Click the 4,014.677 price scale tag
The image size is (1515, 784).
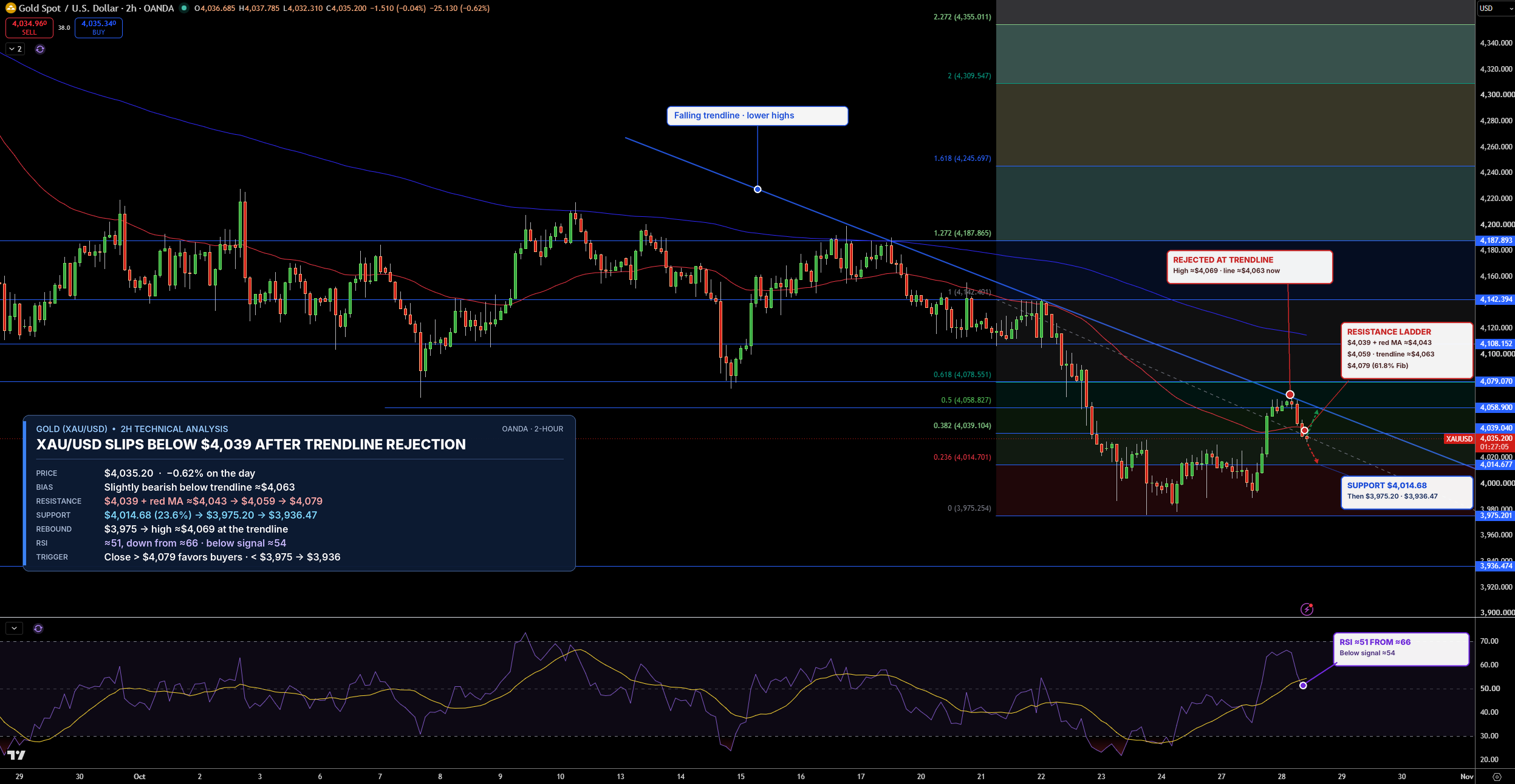(1495, 465)
